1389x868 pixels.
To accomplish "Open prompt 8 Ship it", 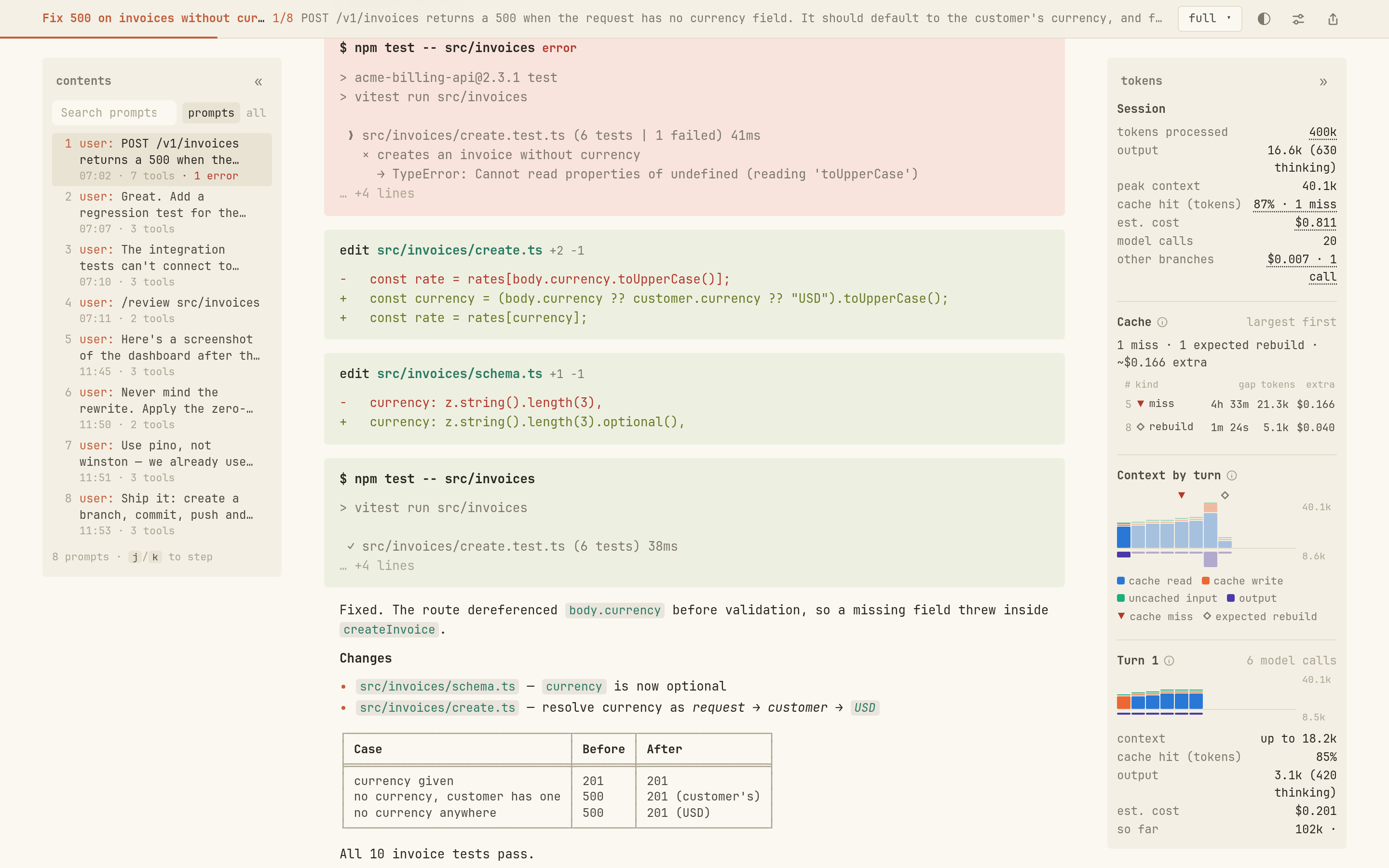I will (162, 515).
